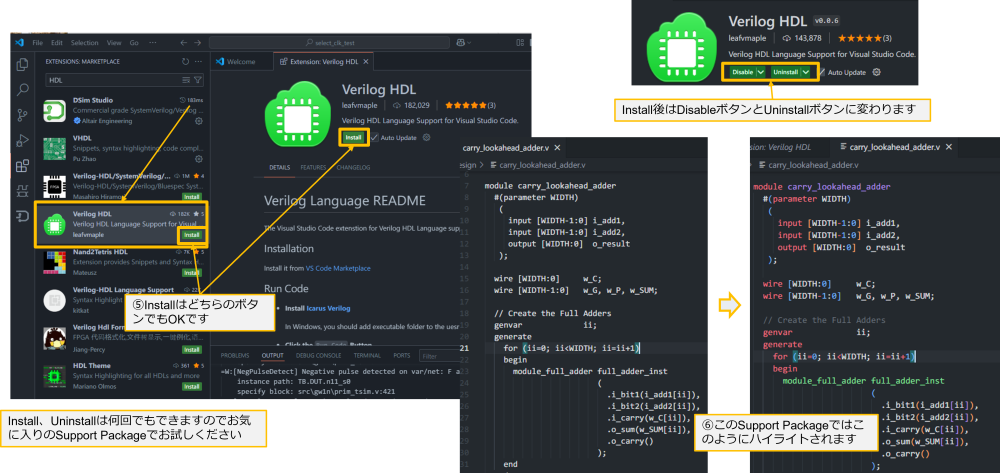This screenshot has width=1000, height=473.
Task: Select the FEATURES tab
Action: (313, 168)
